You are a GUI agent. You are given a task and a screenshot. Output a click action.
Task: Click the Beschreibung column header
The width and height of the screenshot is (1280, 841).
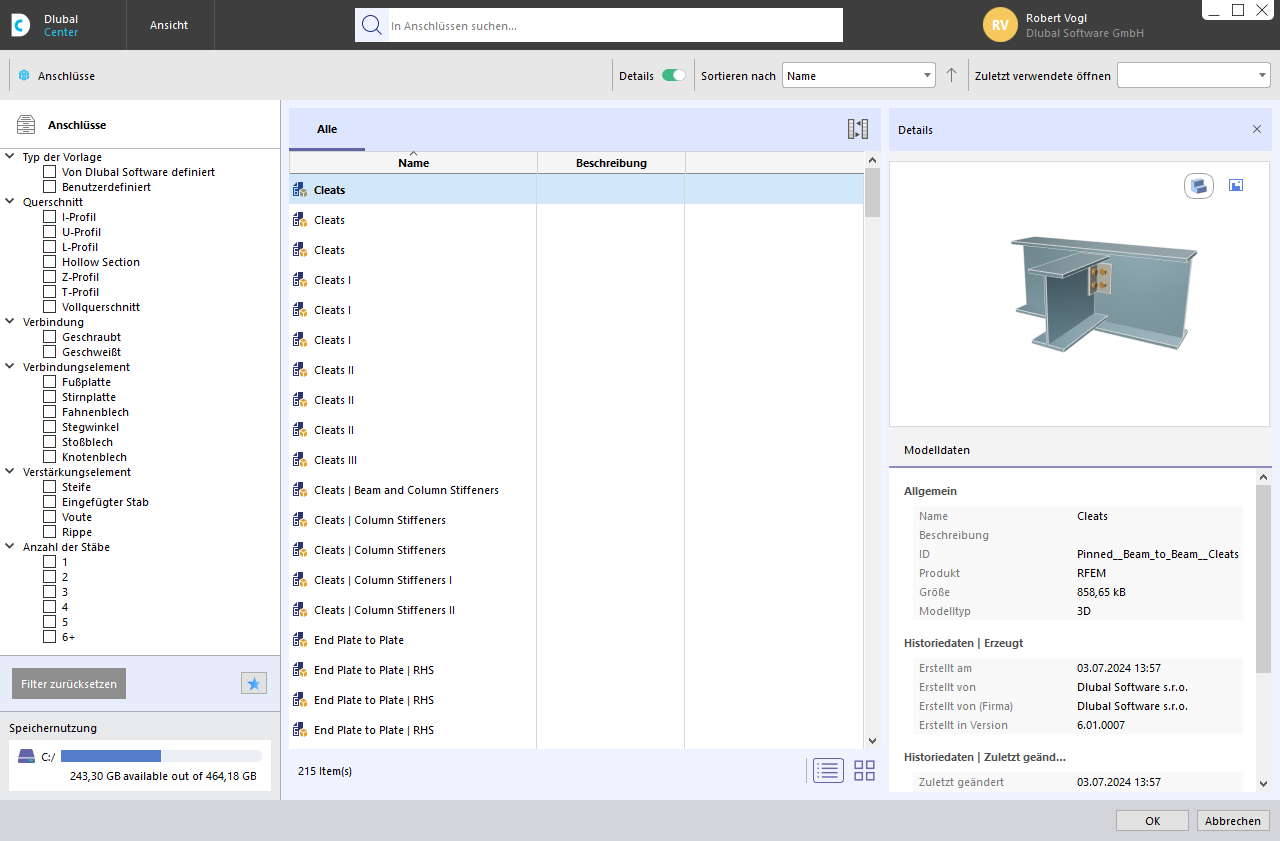click(x=611, y=163)
